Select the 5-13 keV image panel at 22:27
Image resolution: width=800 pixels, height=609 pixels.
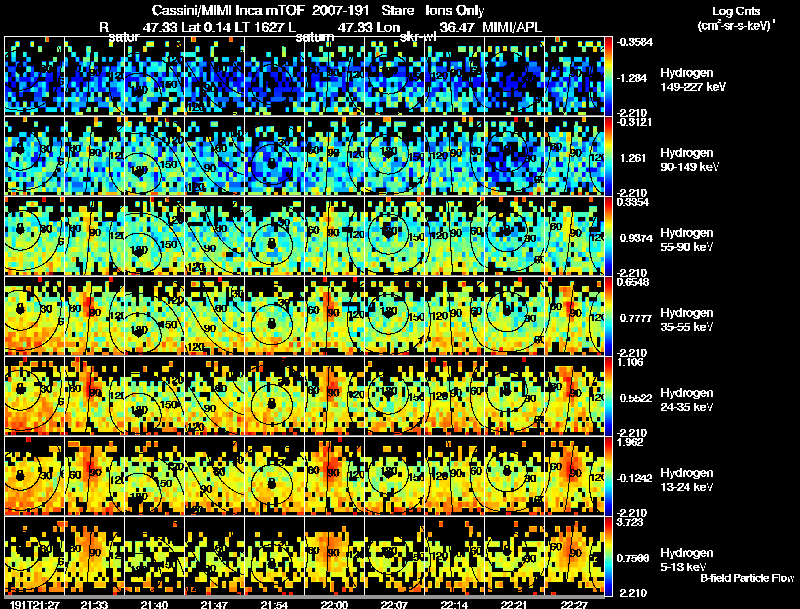point(574,556)
